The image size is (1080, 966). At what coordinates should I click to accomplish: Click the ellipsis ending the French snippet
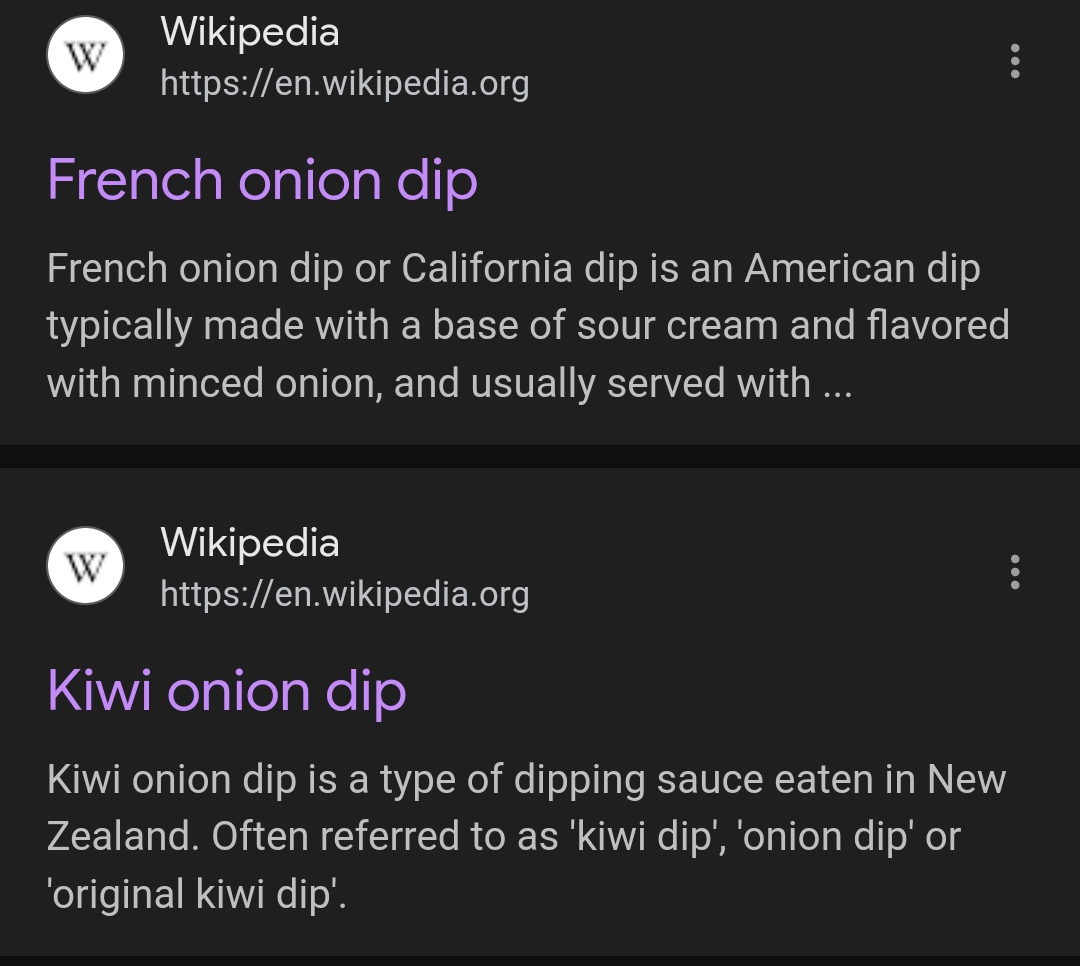click(x=836, y=385)
